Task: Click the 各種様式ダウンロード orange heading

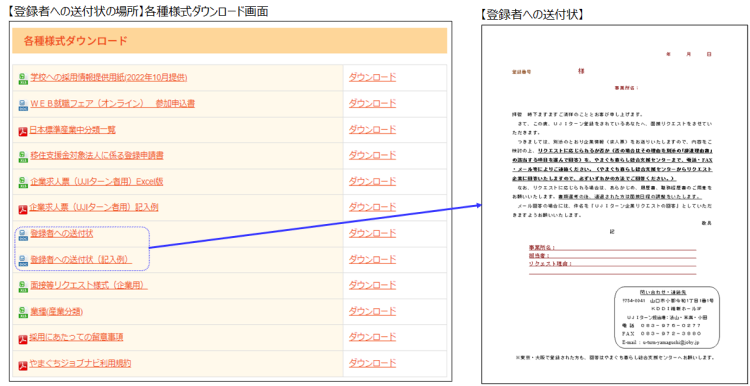Action: click(230, 41)
